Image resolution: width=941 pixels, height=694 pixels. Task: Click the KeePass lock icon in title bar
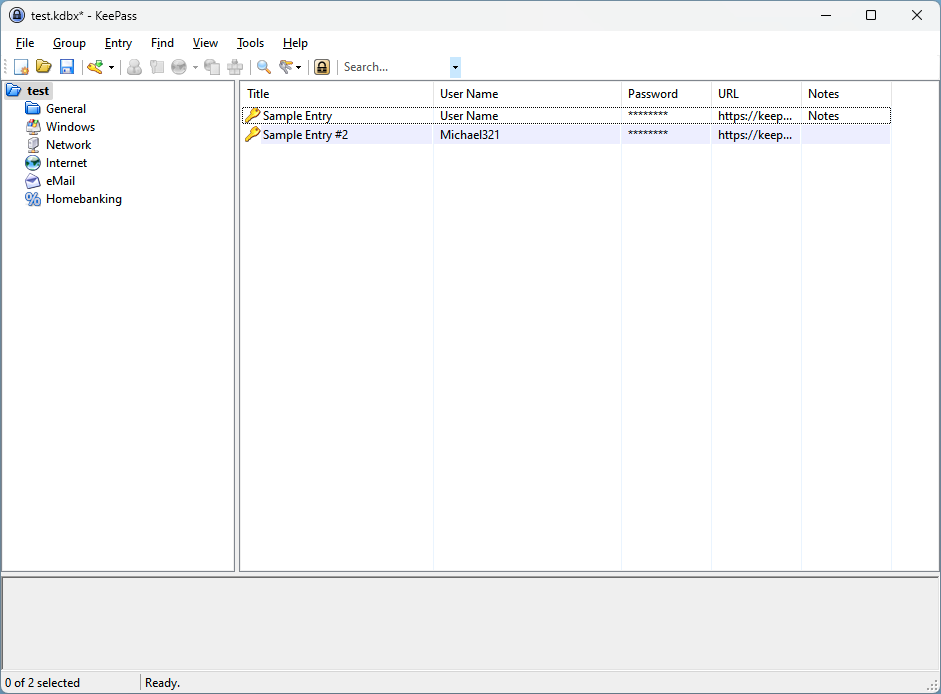tap(17, 16)
